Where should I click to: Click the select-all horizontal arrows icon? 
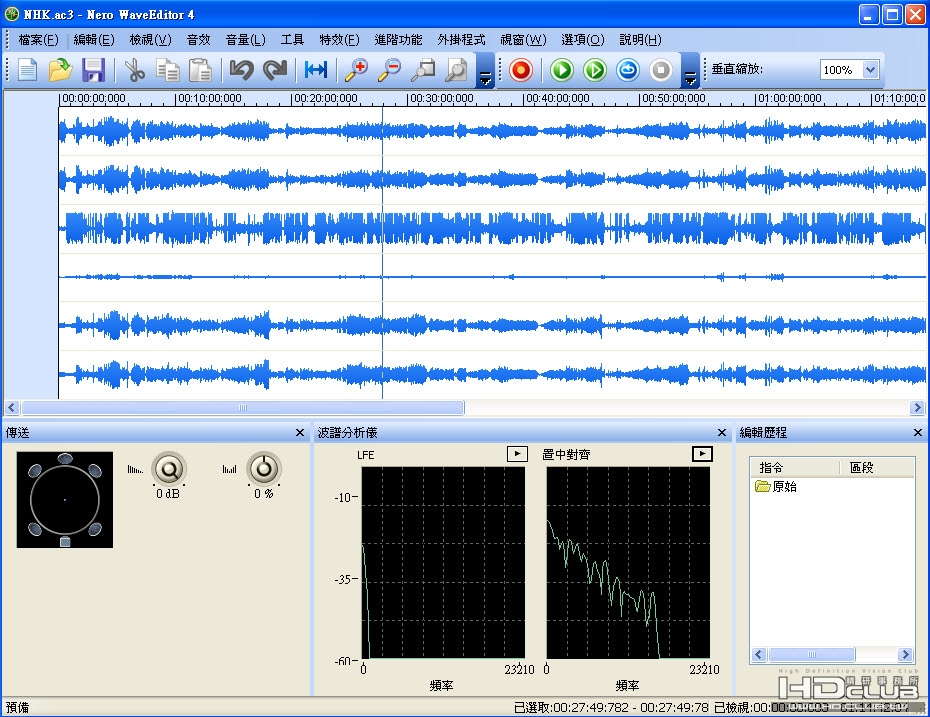(316, 70)
